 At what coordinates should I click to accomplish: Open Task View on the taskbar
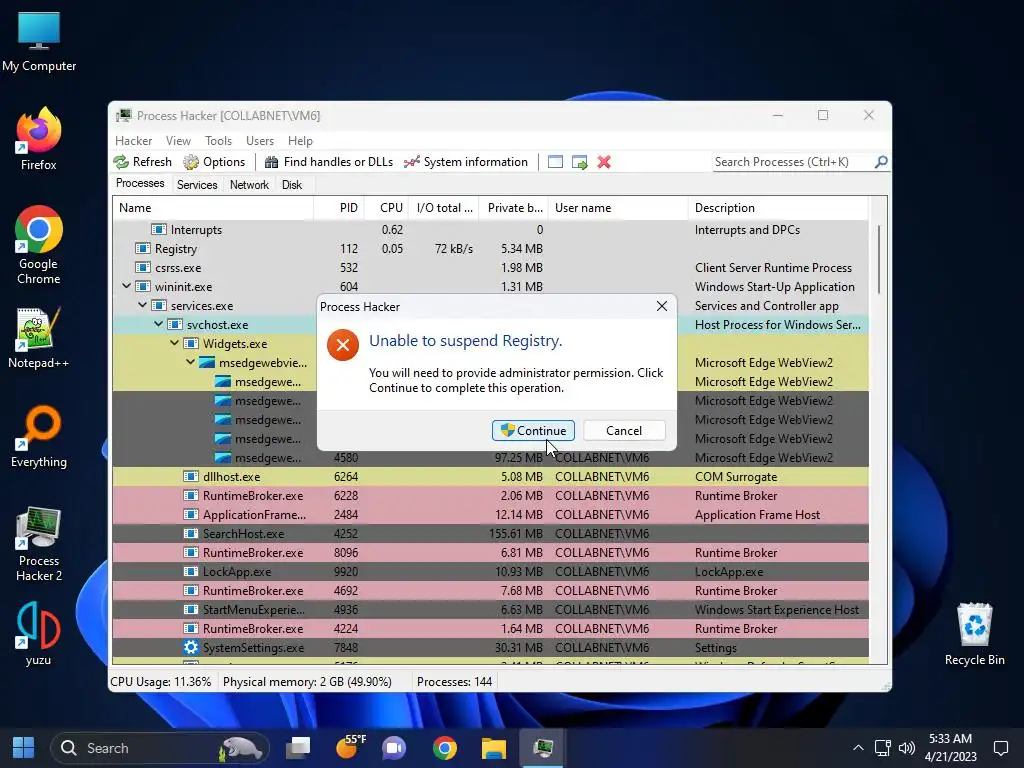(298, 748)
